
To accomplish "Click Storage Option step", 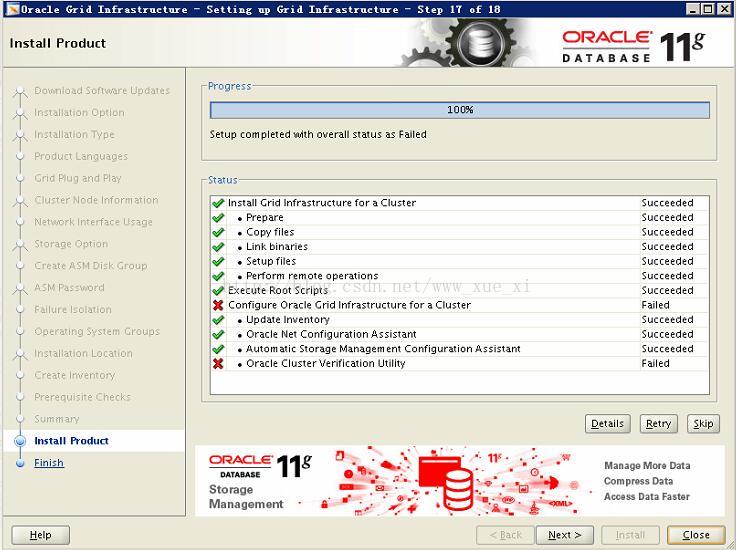I will click(71, 244).
